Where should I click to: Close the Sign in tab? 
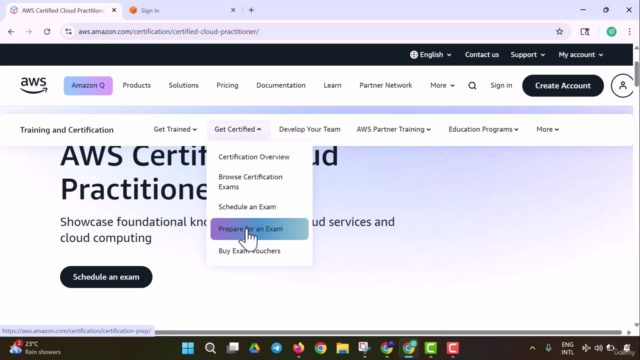pos(233,10)
